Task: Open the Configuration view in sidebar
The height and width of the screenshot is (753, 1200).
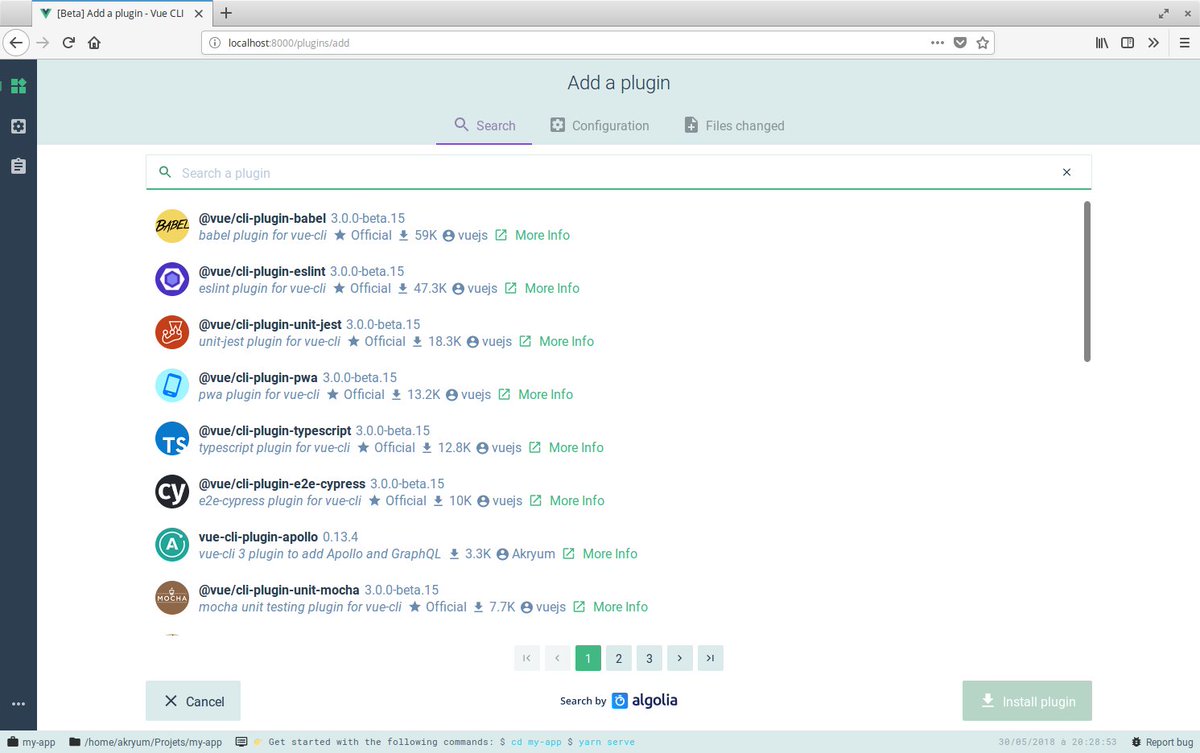Action: coord(18,126)
